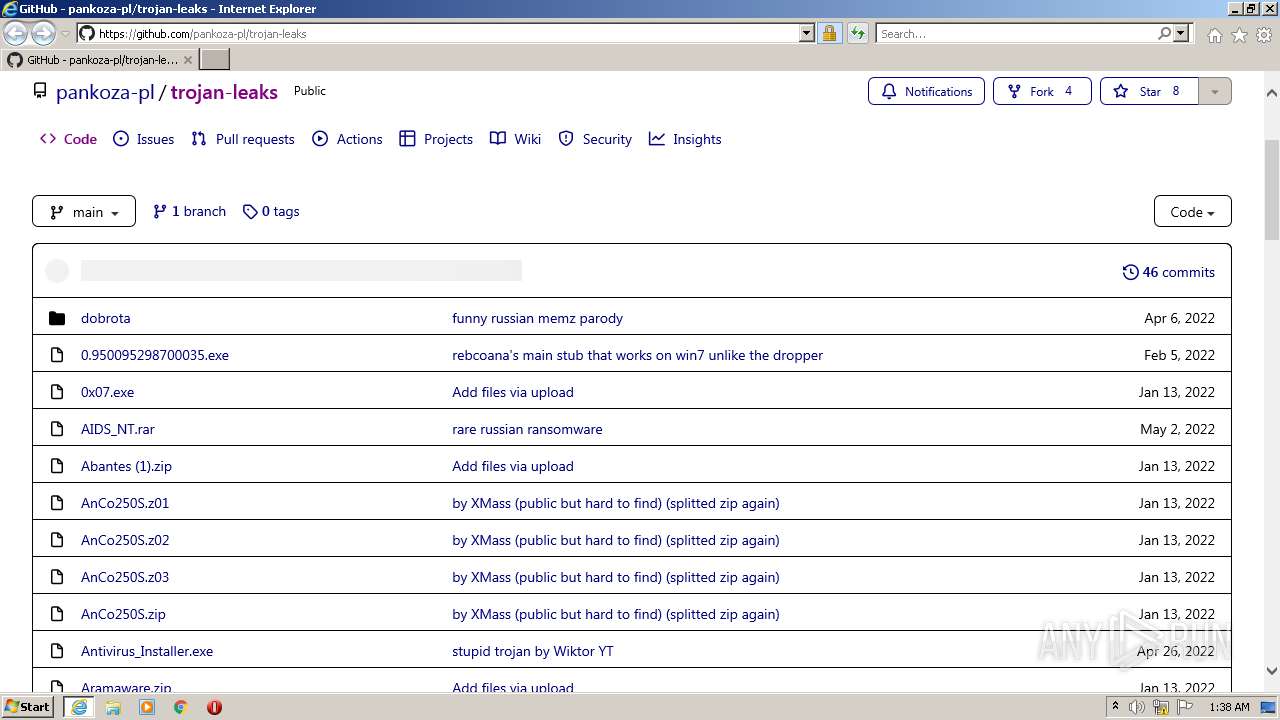Open file 0.950095298700035.exe
Viewport: 1280px width, 720px height.
[155, 355]
